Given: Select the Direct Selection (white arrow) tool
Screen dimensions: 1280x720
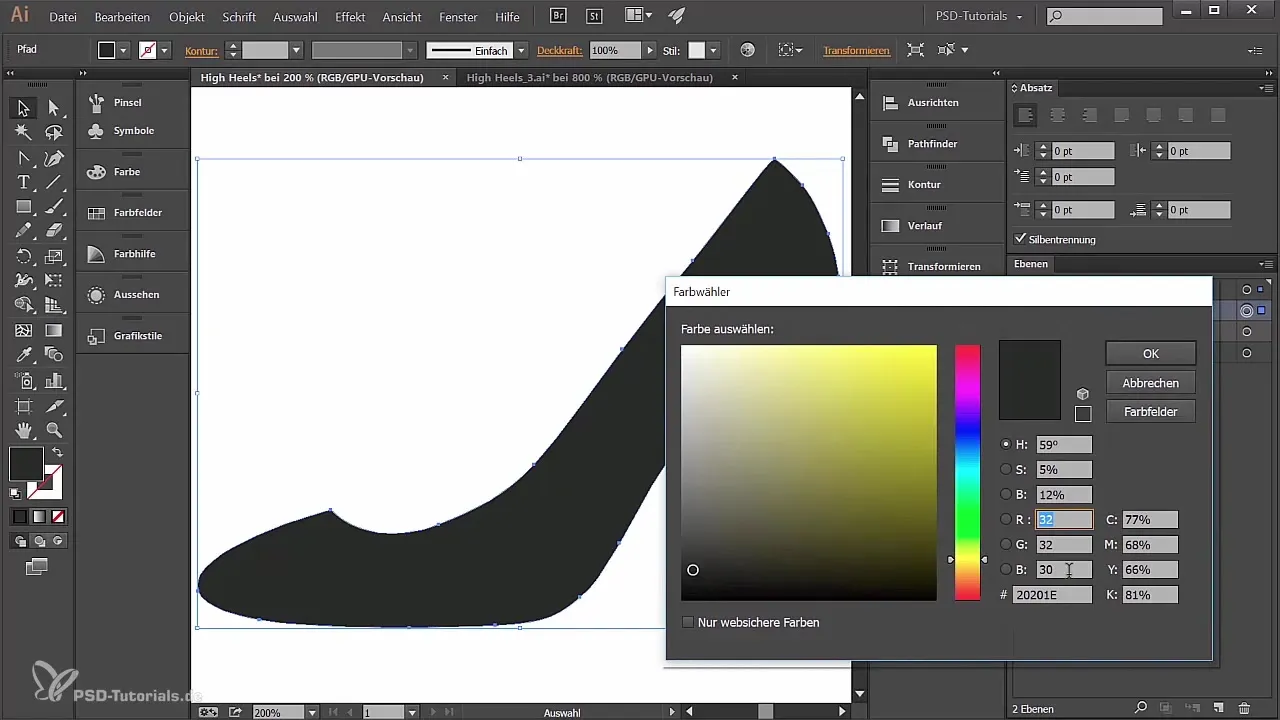Looking at the screenshot, I should [54, 108].
